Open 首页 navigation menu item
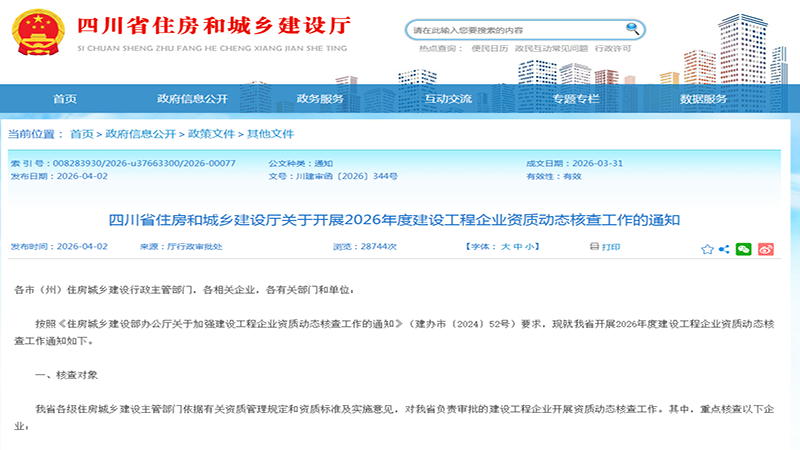800x450 pixels. tap(65, 98)
